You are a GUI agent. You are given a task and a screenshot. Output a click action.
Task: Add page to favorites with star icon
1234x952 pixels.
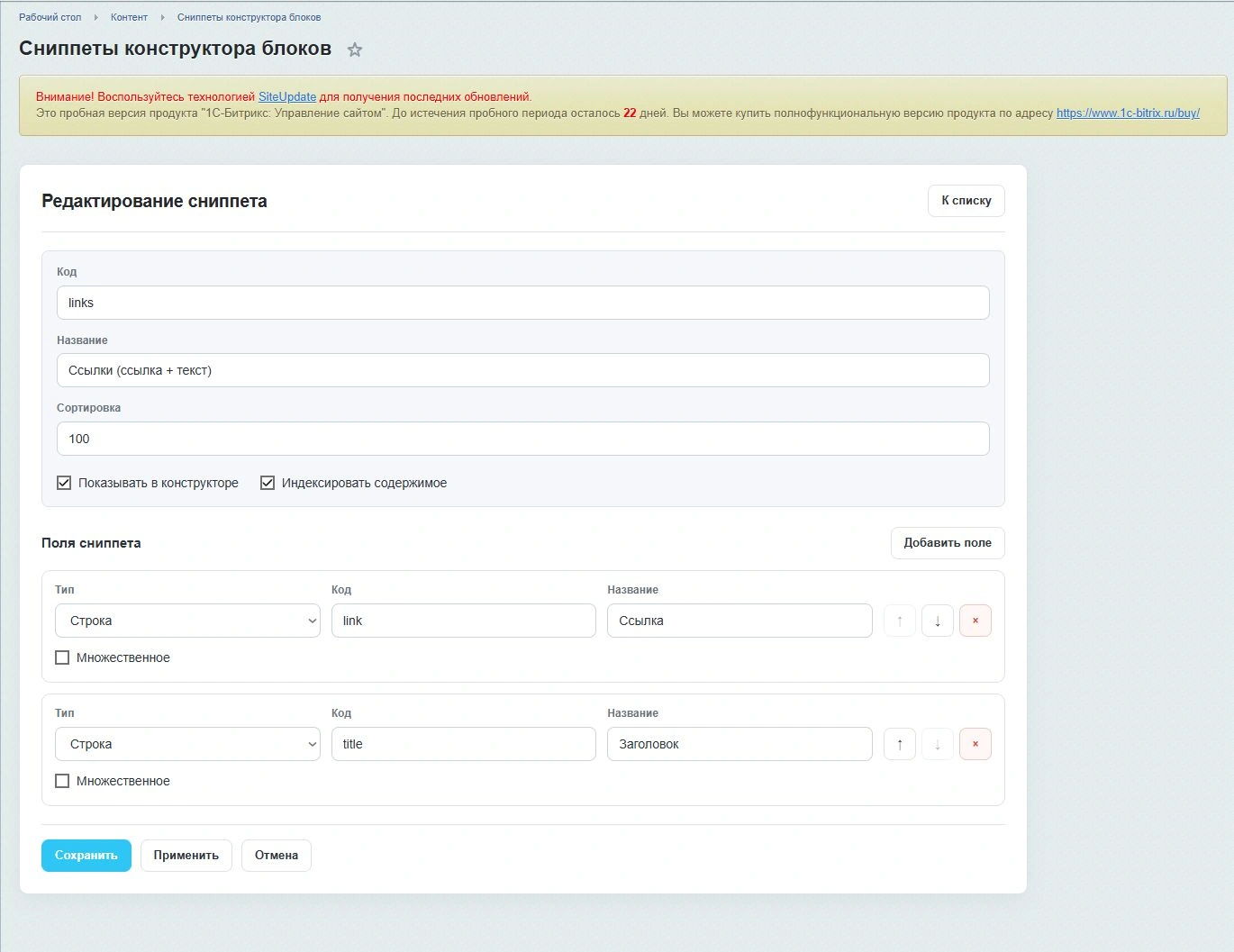click(355, 50)
